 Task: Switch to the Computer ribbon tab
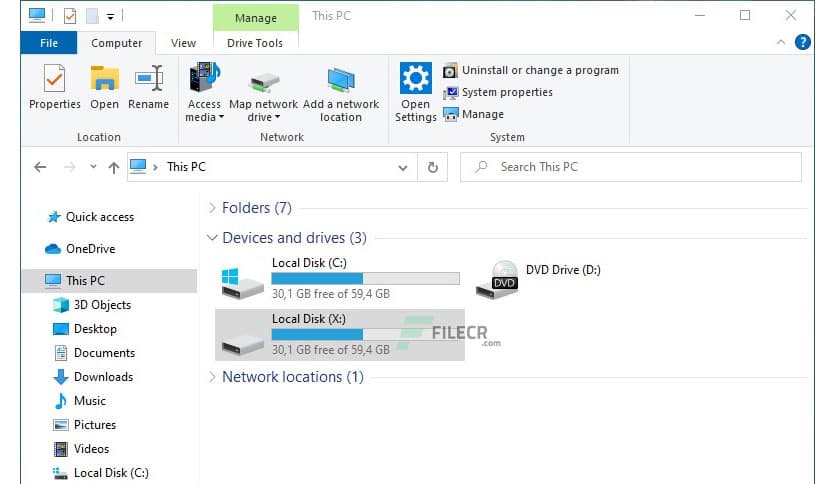click(x=116, y=43)
